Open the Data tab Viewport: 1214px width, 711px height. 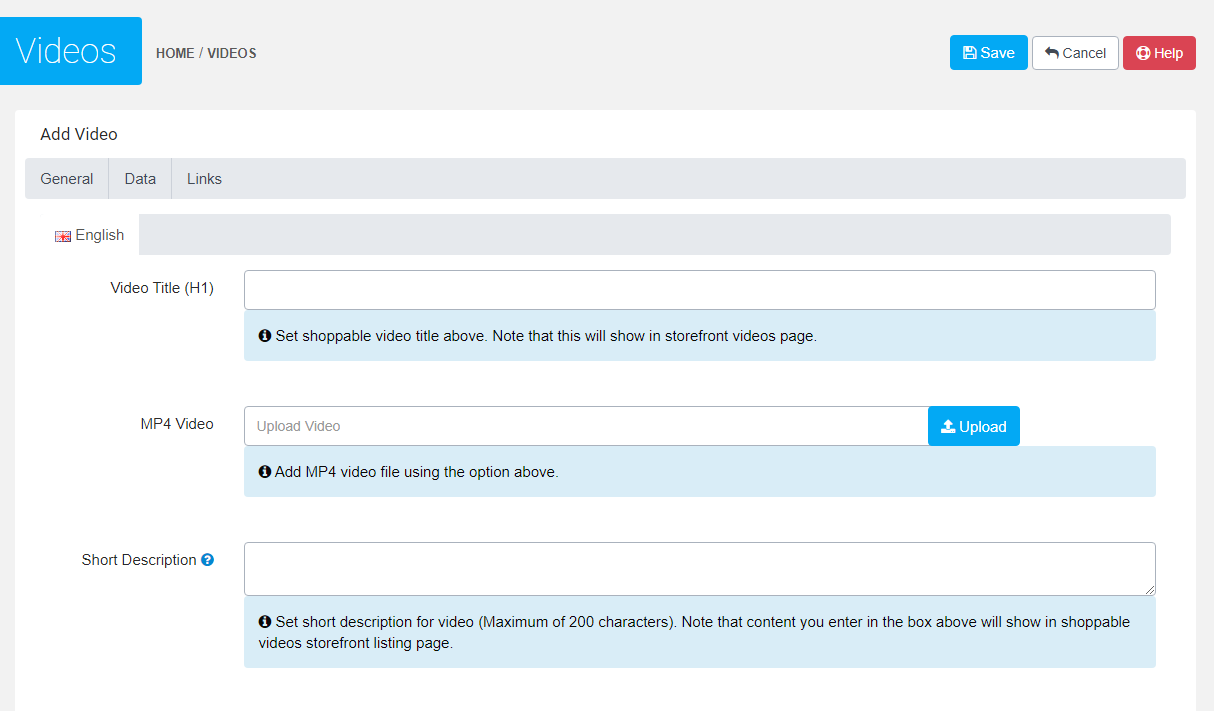[x=140, y=179]
